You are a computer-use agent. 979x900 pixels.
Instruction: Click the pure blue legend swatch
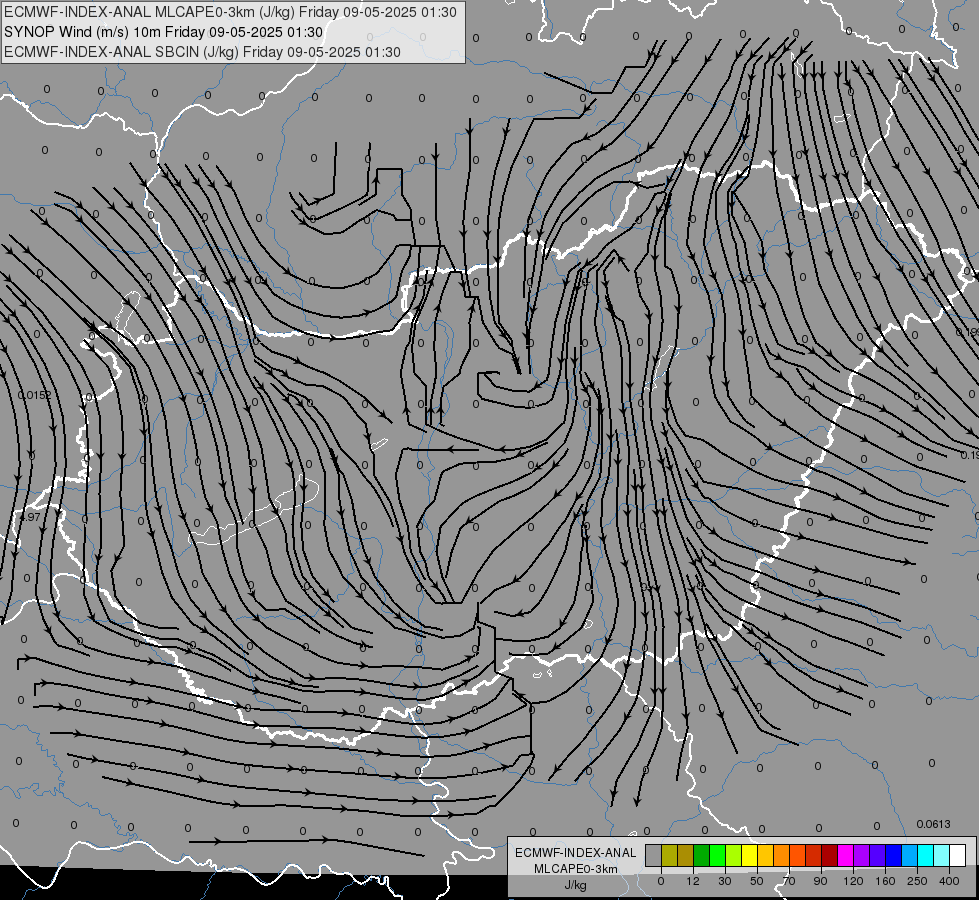(893, 855)
